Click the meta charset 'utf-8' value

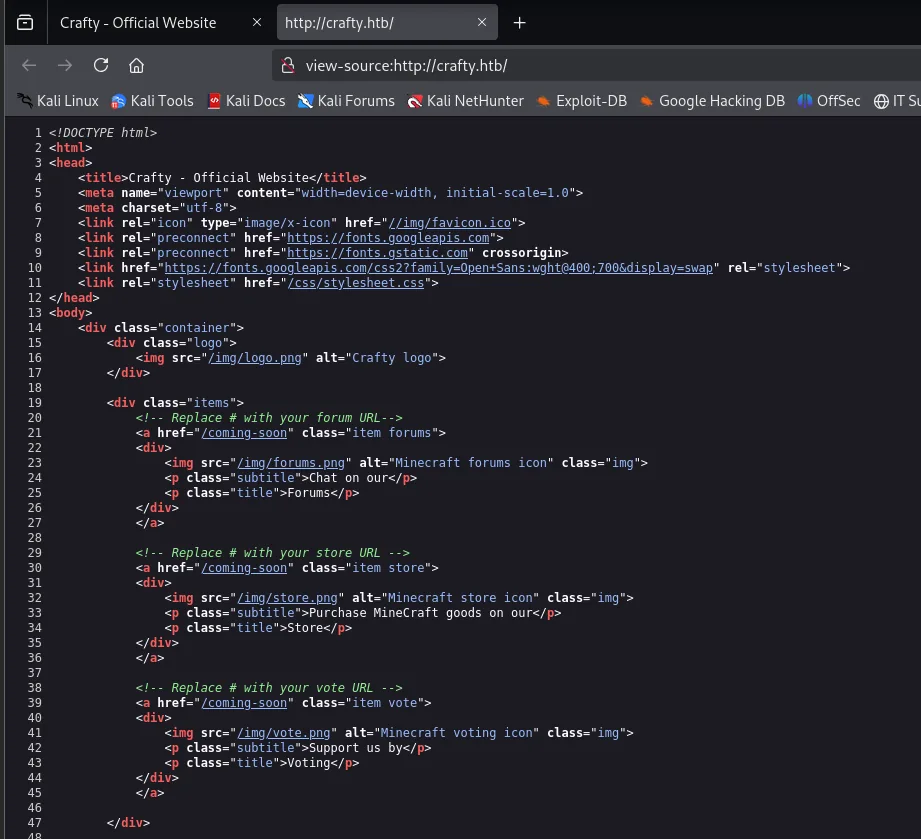[204, 208]
